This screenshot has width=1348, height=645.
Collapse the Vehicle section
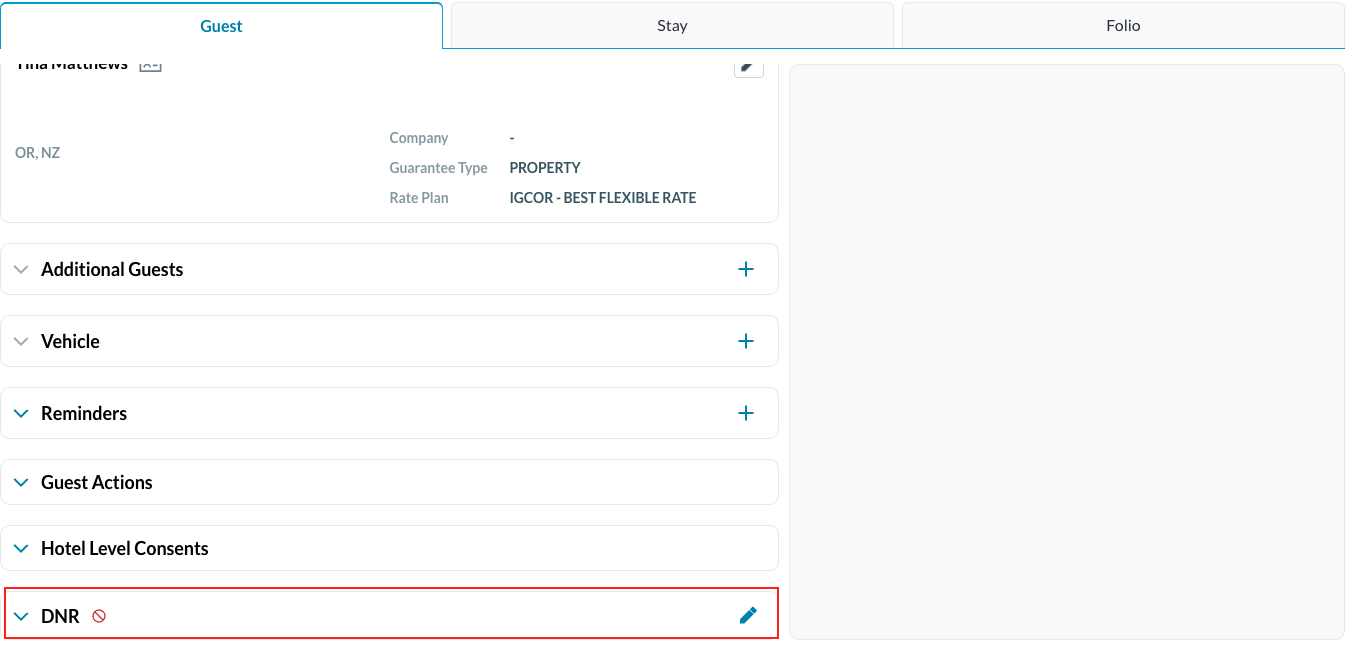coord(21,340)
